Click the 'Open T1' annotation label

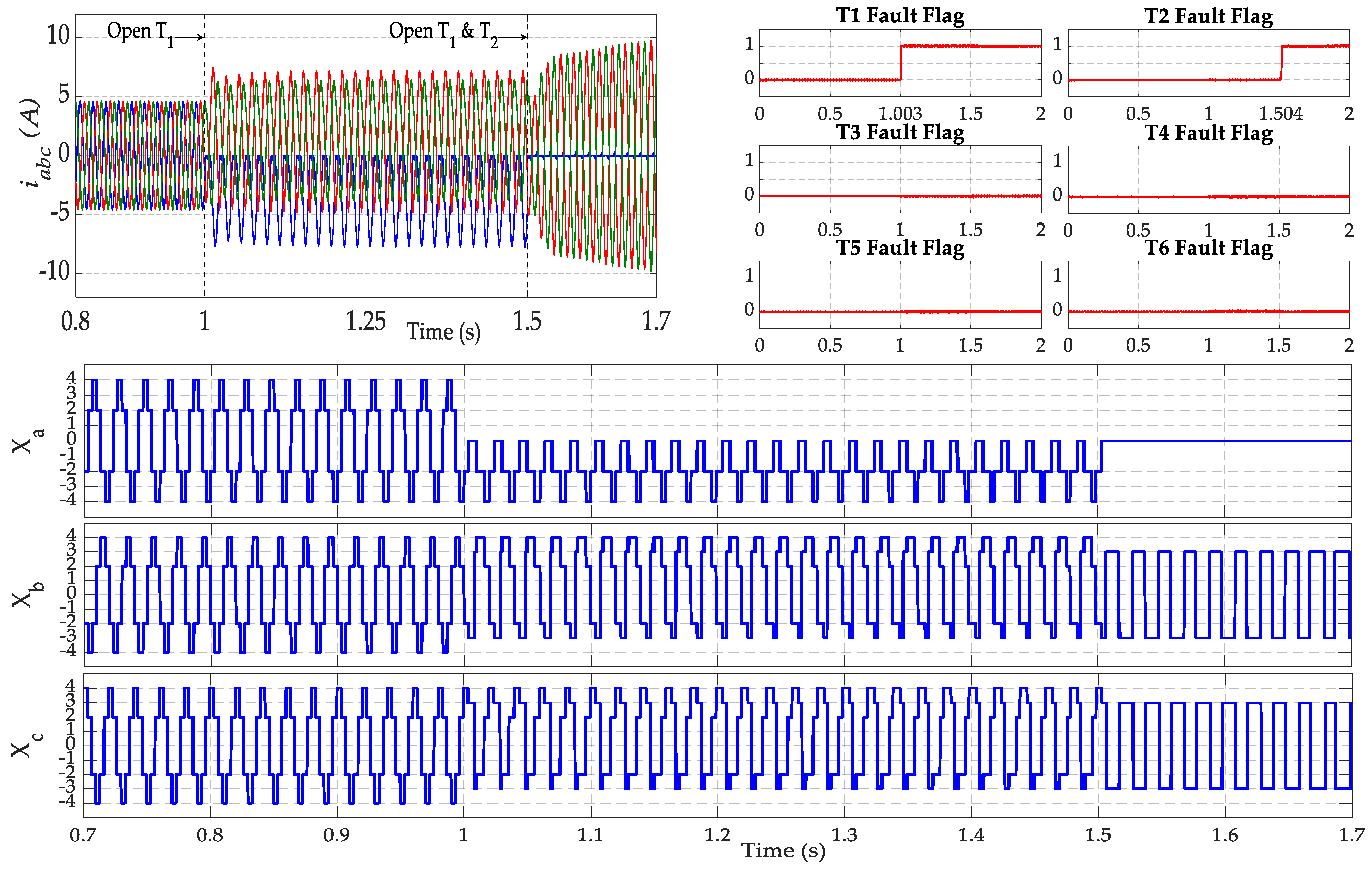140,32
